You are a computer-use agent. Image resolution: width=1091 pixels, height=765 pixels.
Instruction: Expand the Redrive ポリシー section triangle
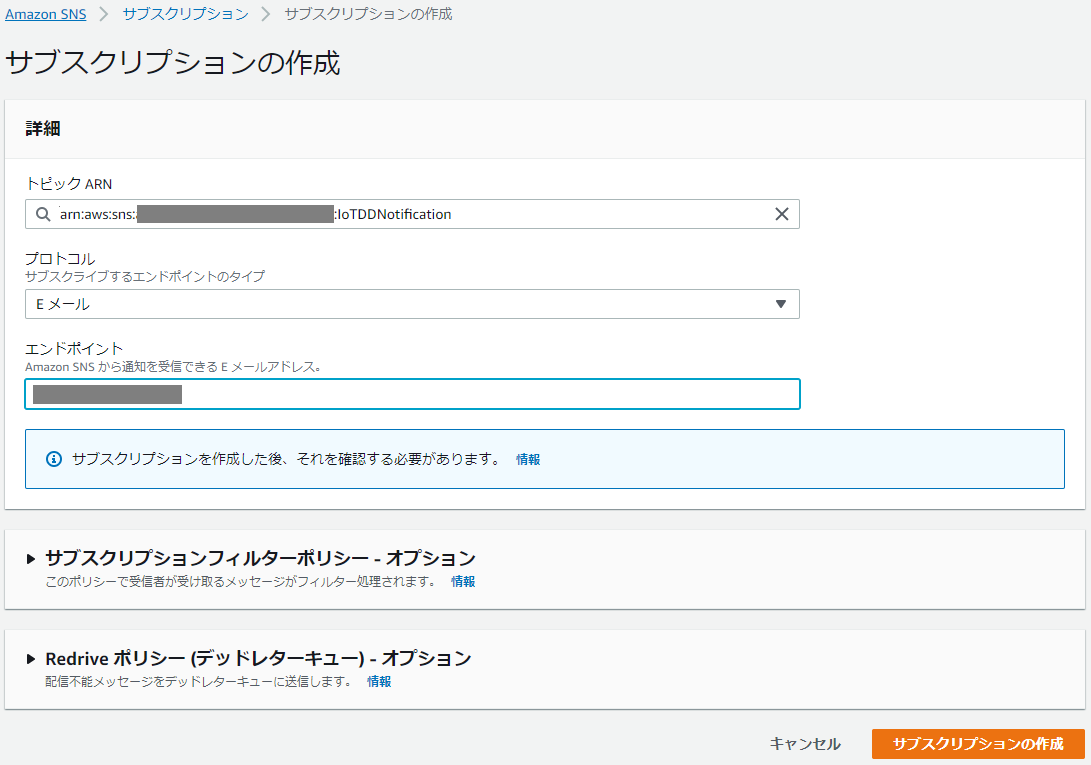coord(31,659)
